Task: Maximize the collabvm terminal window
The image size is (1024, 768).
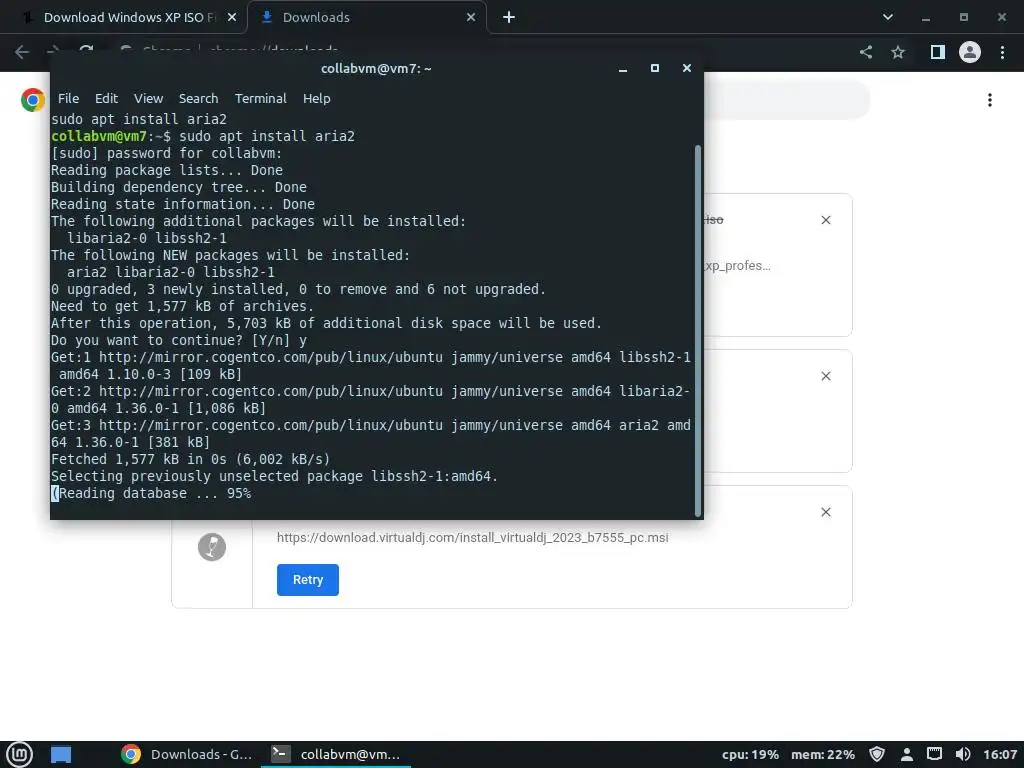Action: pos(654,69)
